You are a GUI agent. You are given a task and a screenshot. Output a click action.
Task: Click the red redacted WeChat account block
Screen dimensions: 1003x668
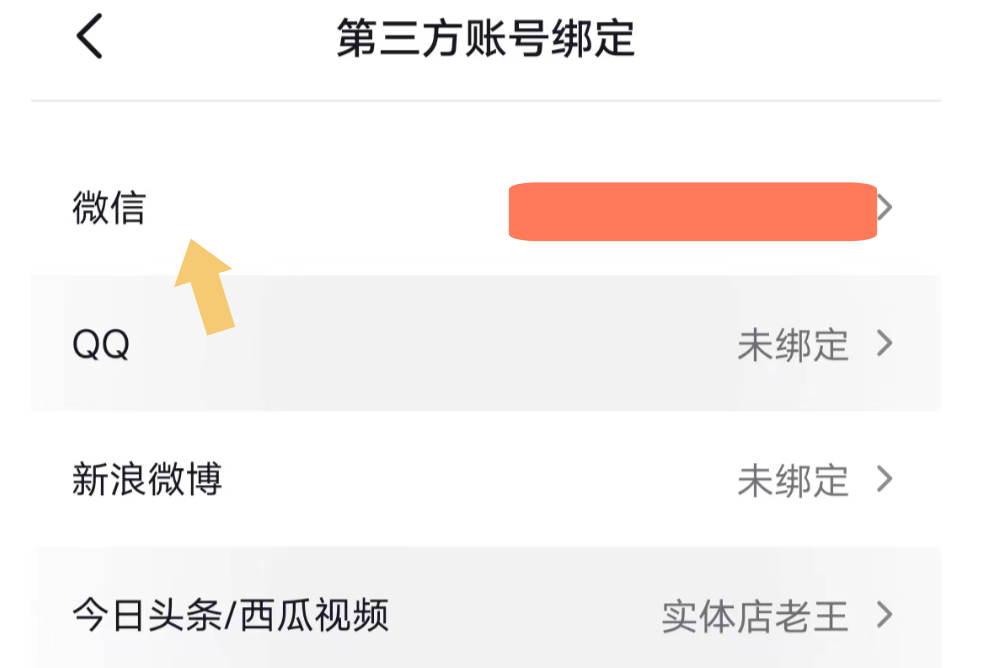pos(692,212)
